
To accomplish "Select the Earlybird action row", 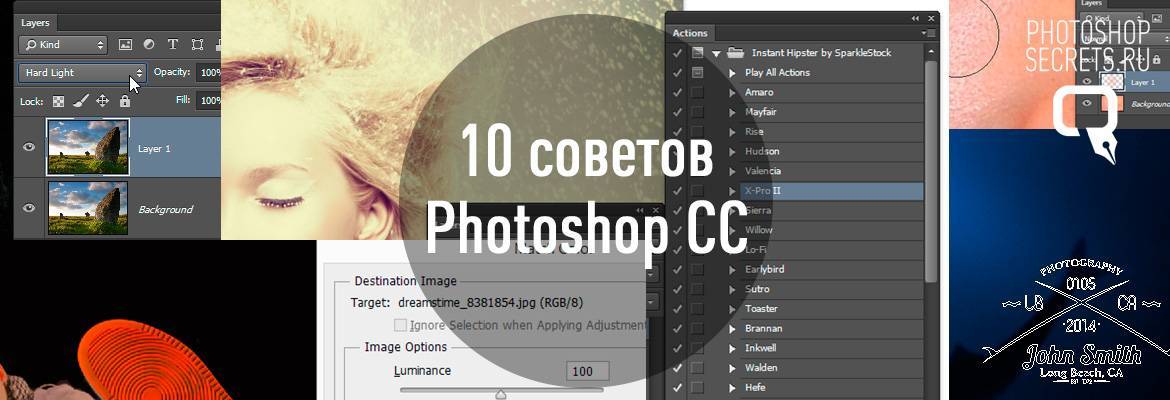I will (x=832, y=269).
